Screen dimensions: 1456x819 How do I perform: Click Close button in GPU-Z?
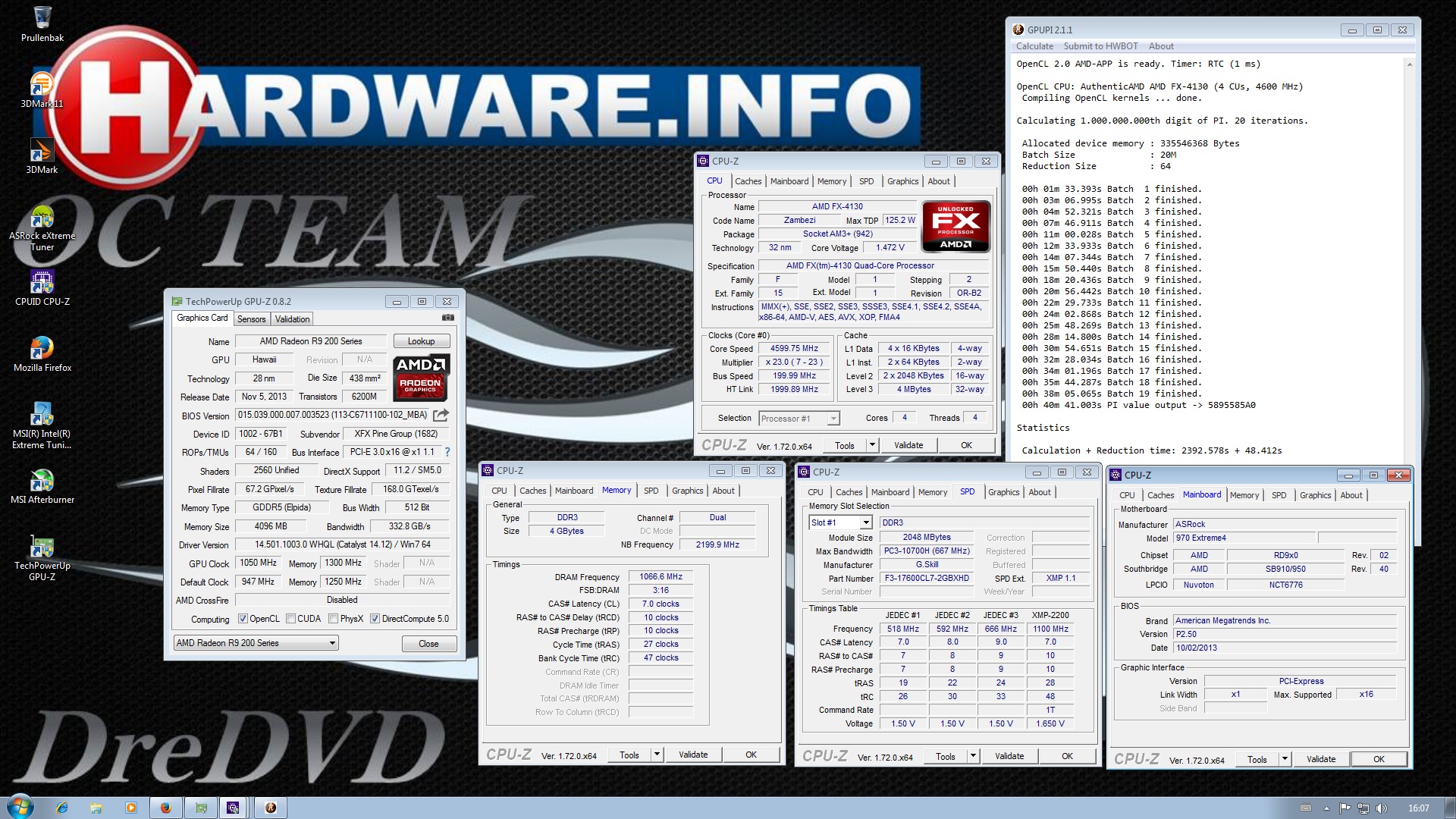pos(428,644)
